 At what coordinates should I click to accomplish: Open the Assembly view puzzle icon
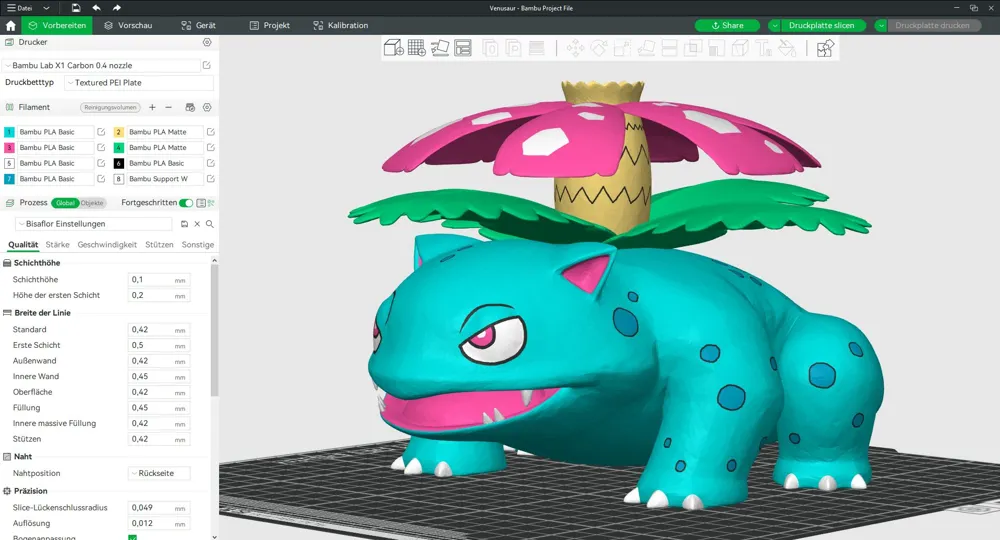point(825,48)
